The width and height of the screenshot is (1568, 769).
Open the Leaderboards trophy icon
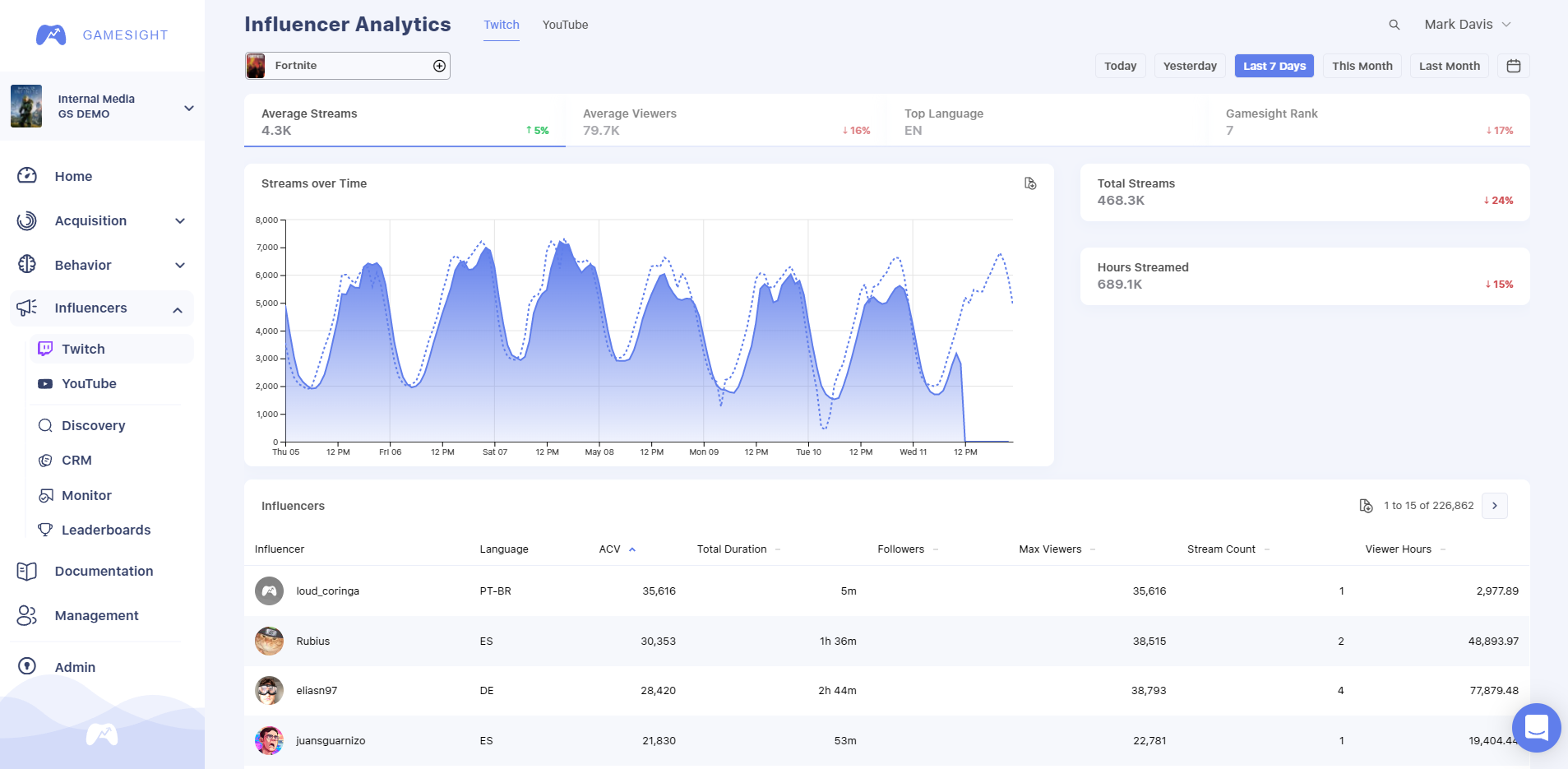coord(45,530)
